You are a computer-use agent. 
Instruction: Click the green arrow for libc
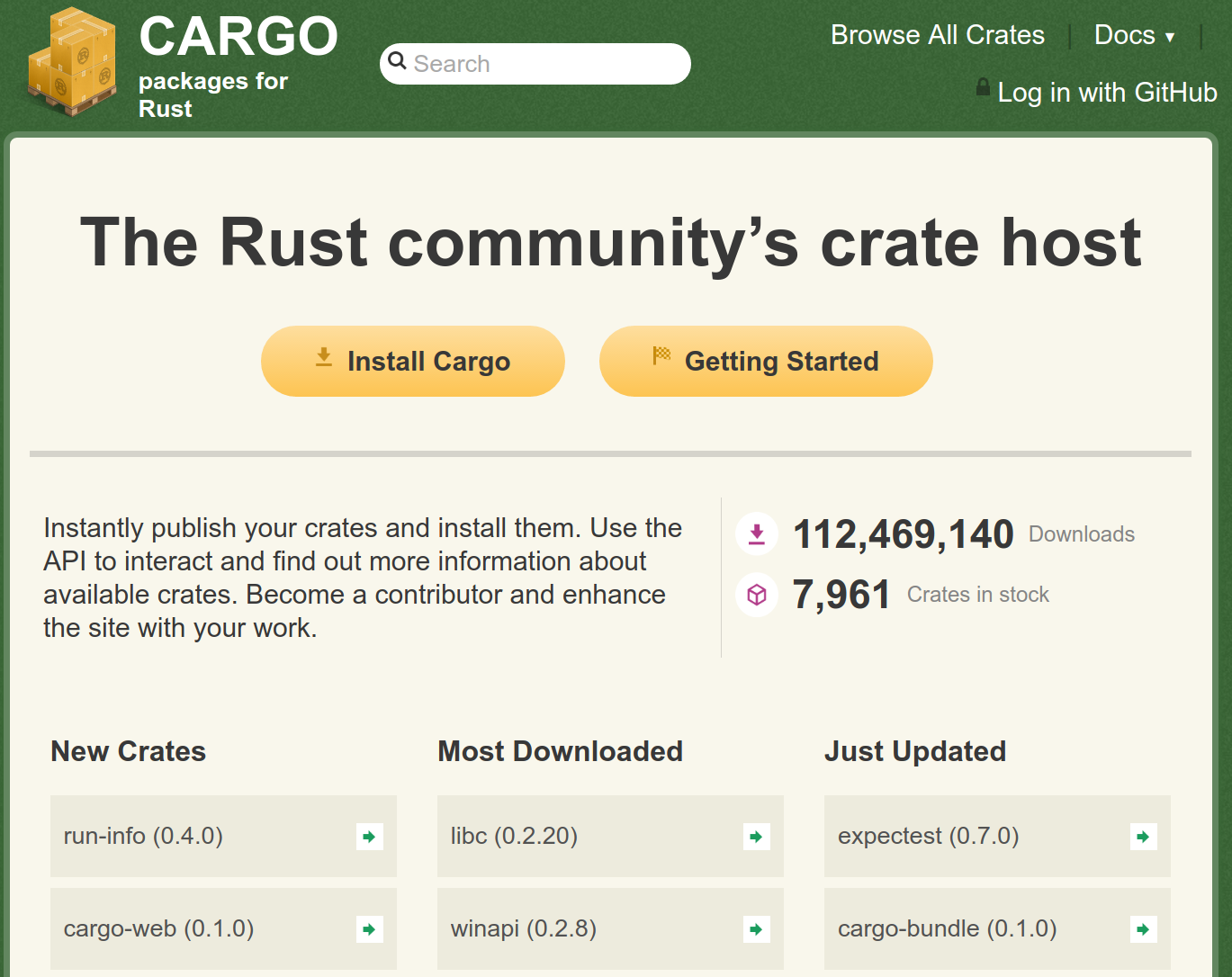(756, 837)
